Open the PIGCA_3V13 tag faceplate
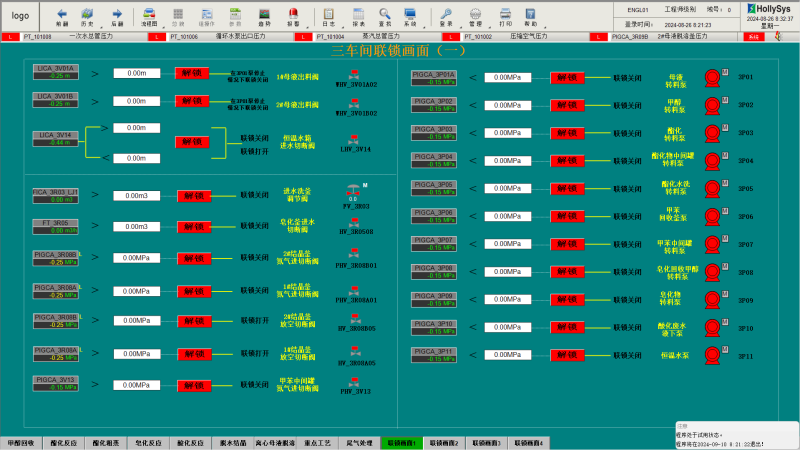The height and width of the screenshot is (450, 800). (x=56, y=384)
